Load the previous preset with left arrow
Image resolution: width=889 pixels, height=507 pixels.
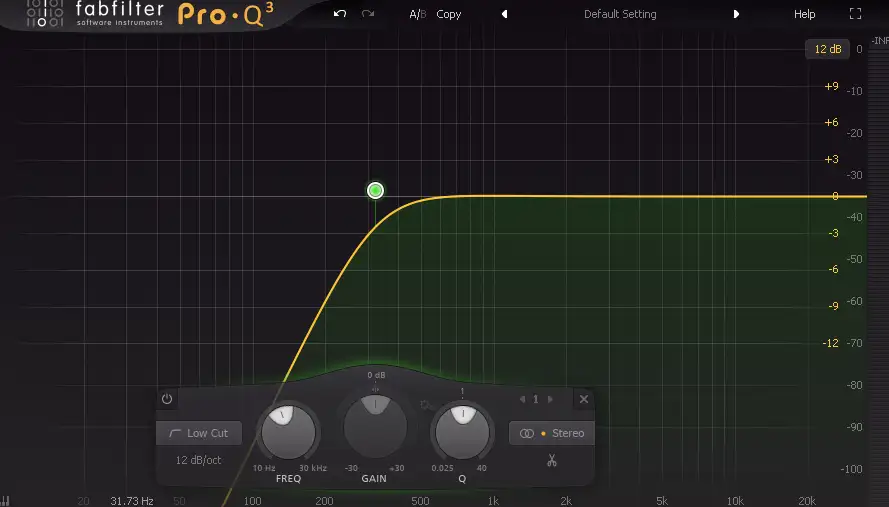504,14
